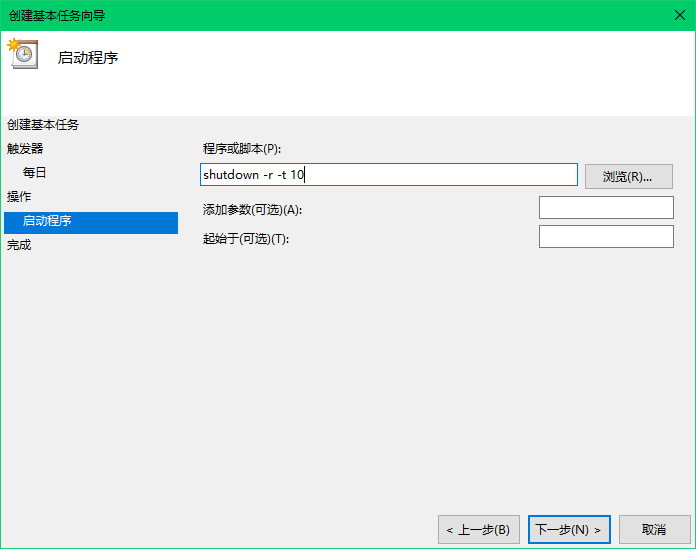
Task: Focus the 添加参数(可选) input field
Action: coord(606,207)
